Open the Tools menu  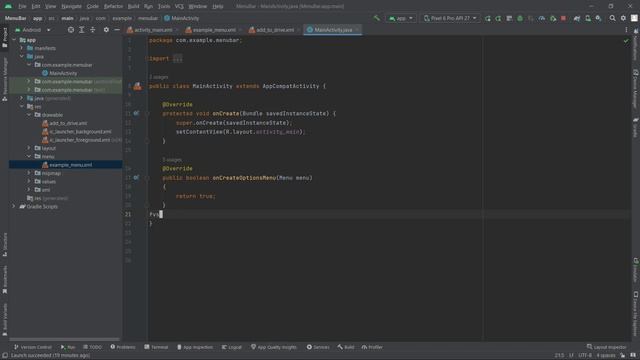(164, 7)
